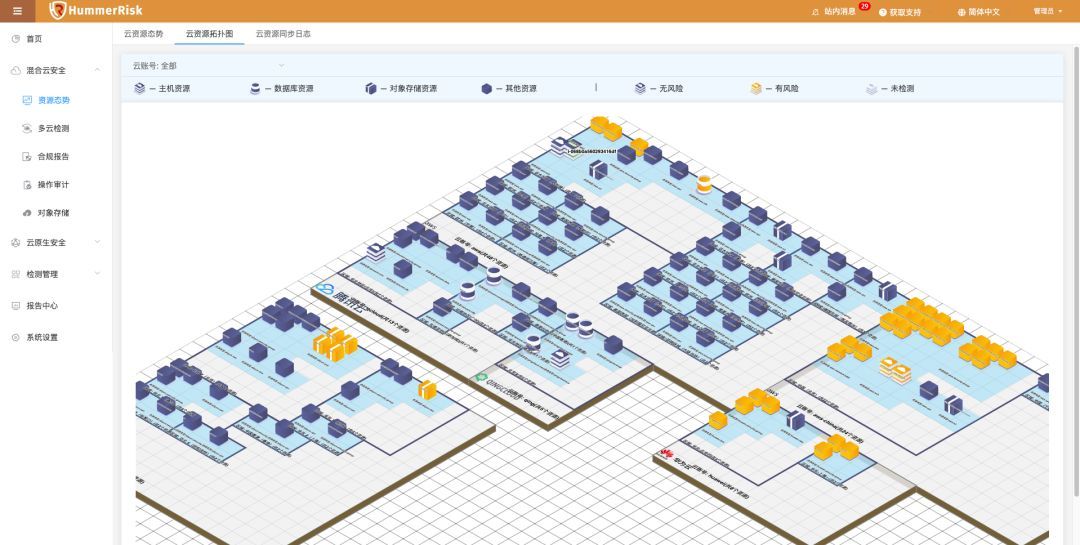
Task: Click the 无风险 legend icon
Action: (640, 88)
